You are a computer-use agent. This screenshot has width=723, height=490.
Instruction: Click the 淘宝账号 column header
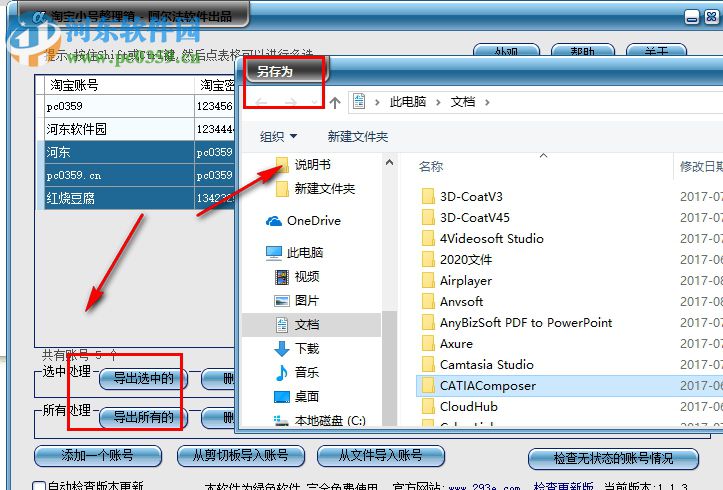click(119, 85)
